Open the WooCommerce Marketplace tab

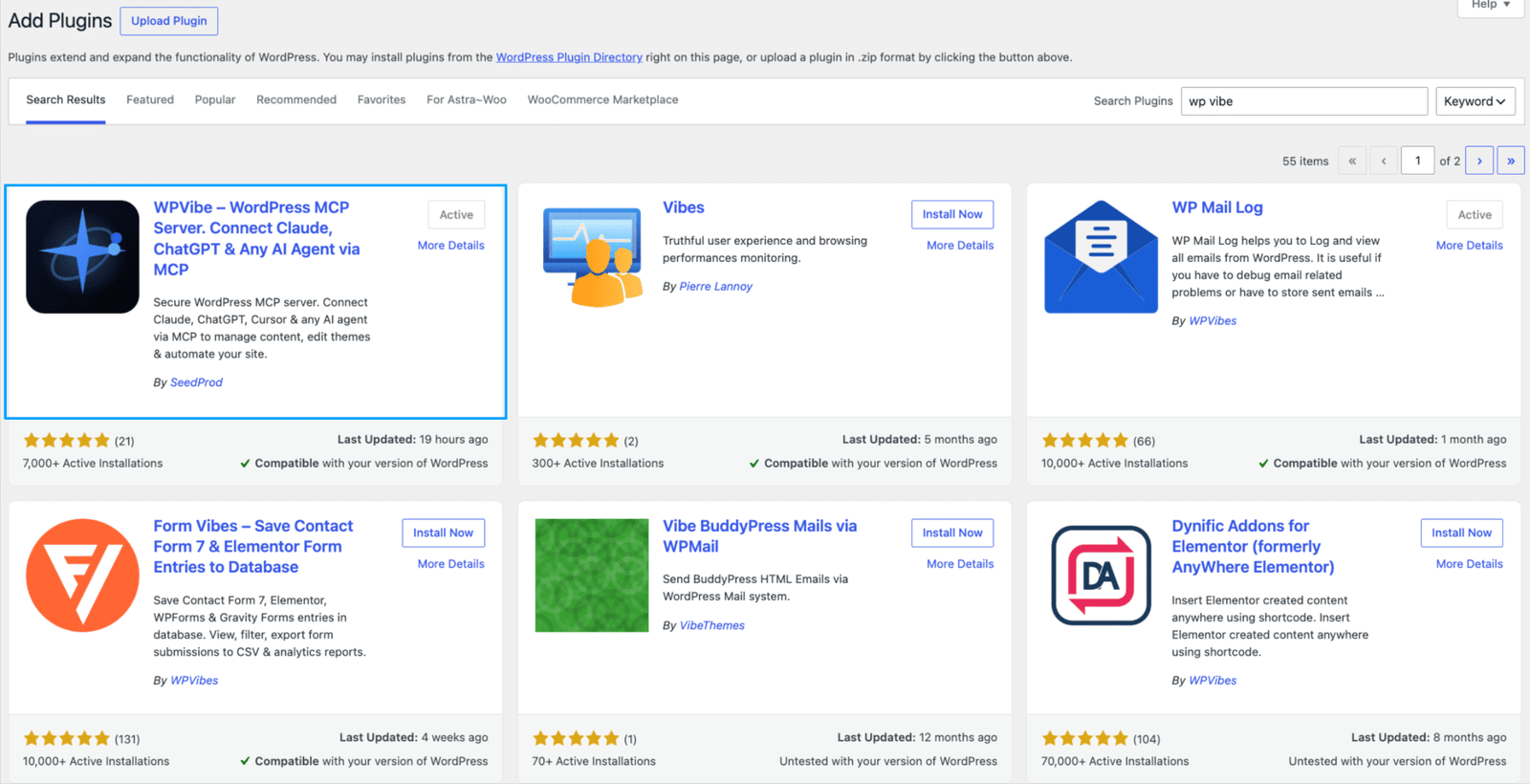coord(603,99)
